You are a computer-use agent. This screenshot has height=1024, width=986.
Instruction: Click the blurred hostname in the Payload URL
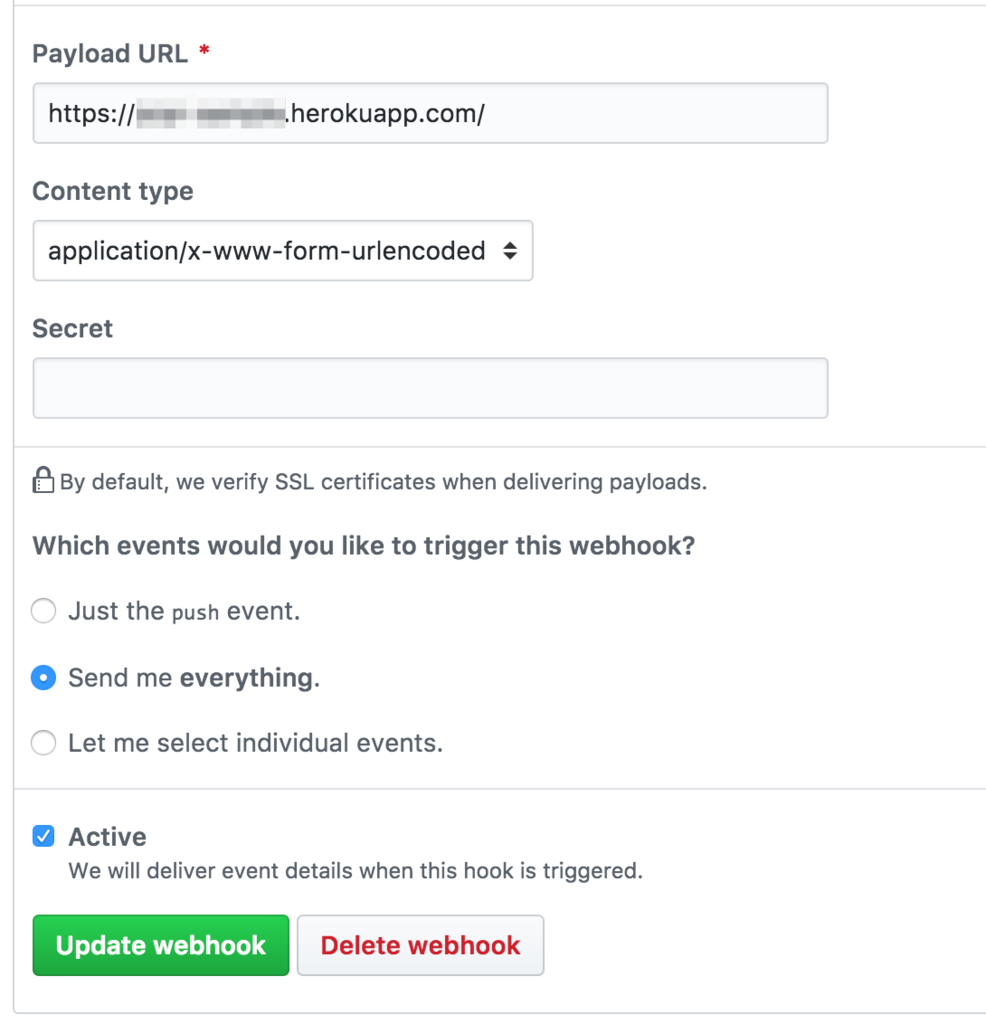coord(211,114)
